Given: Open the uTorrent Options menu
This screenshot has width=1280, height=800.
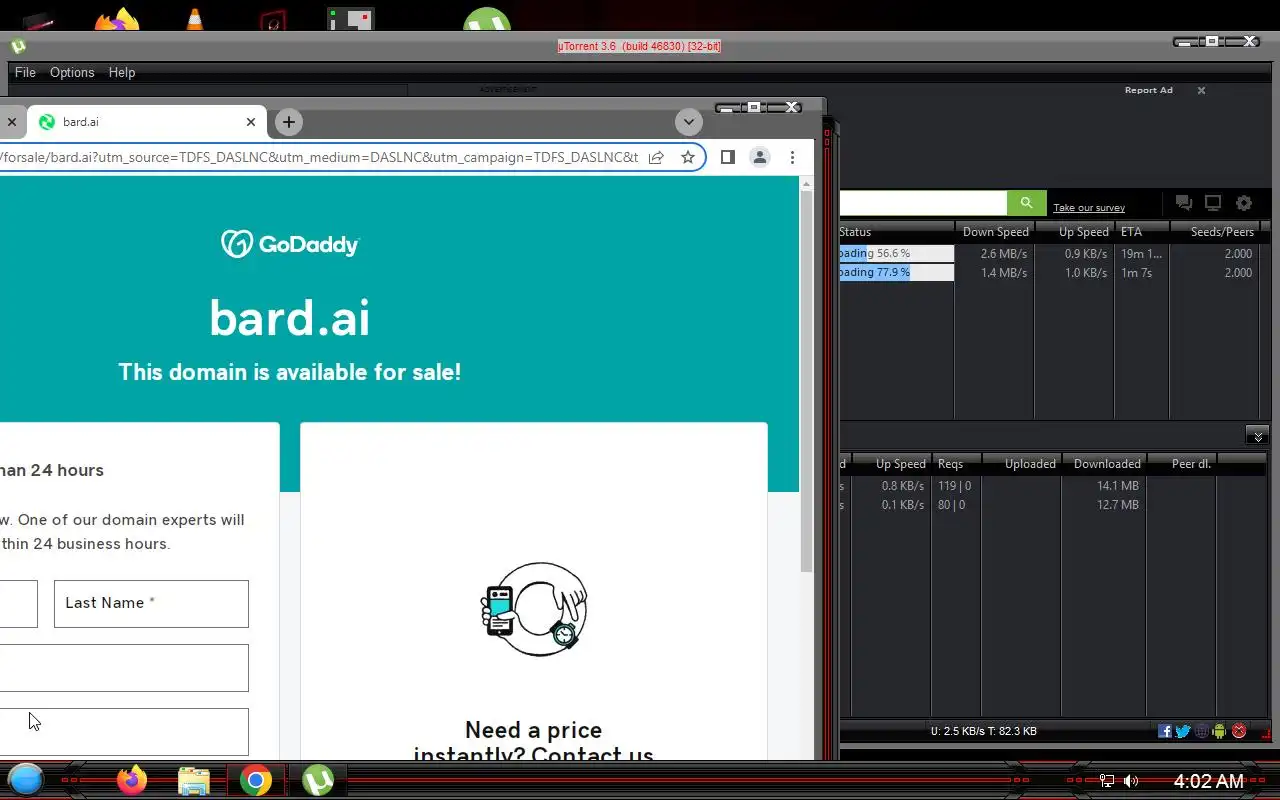Looking at the screenshot, I should [72, 72].
